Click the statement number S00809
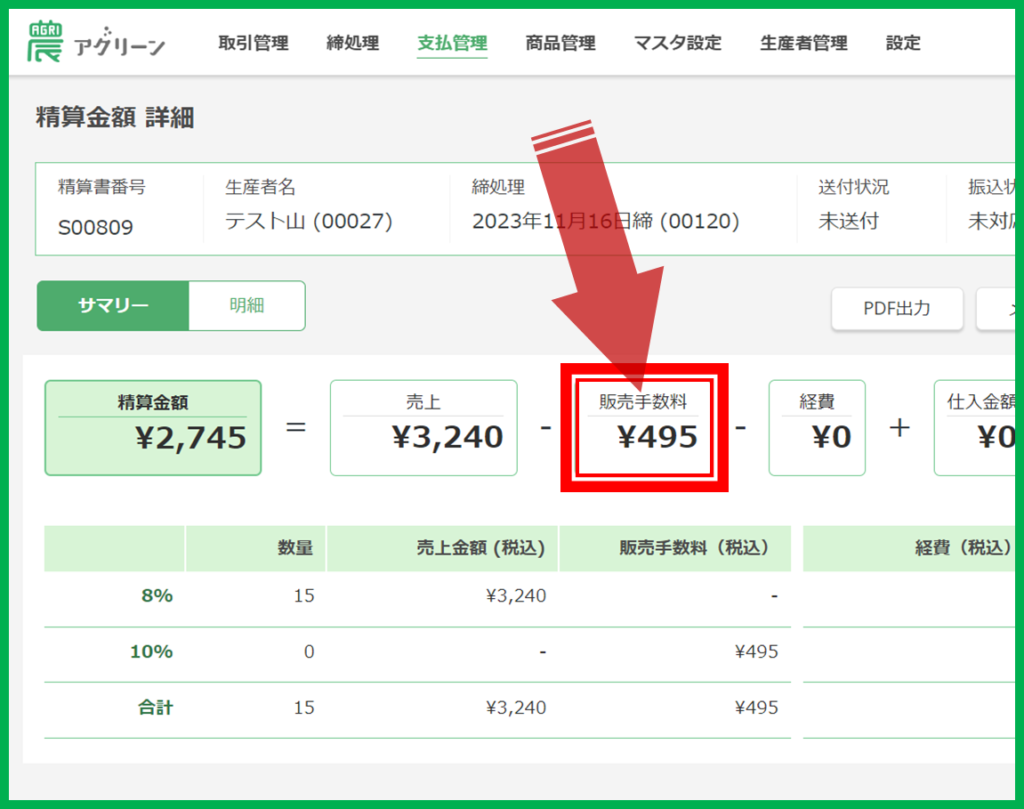 (95, 227)
